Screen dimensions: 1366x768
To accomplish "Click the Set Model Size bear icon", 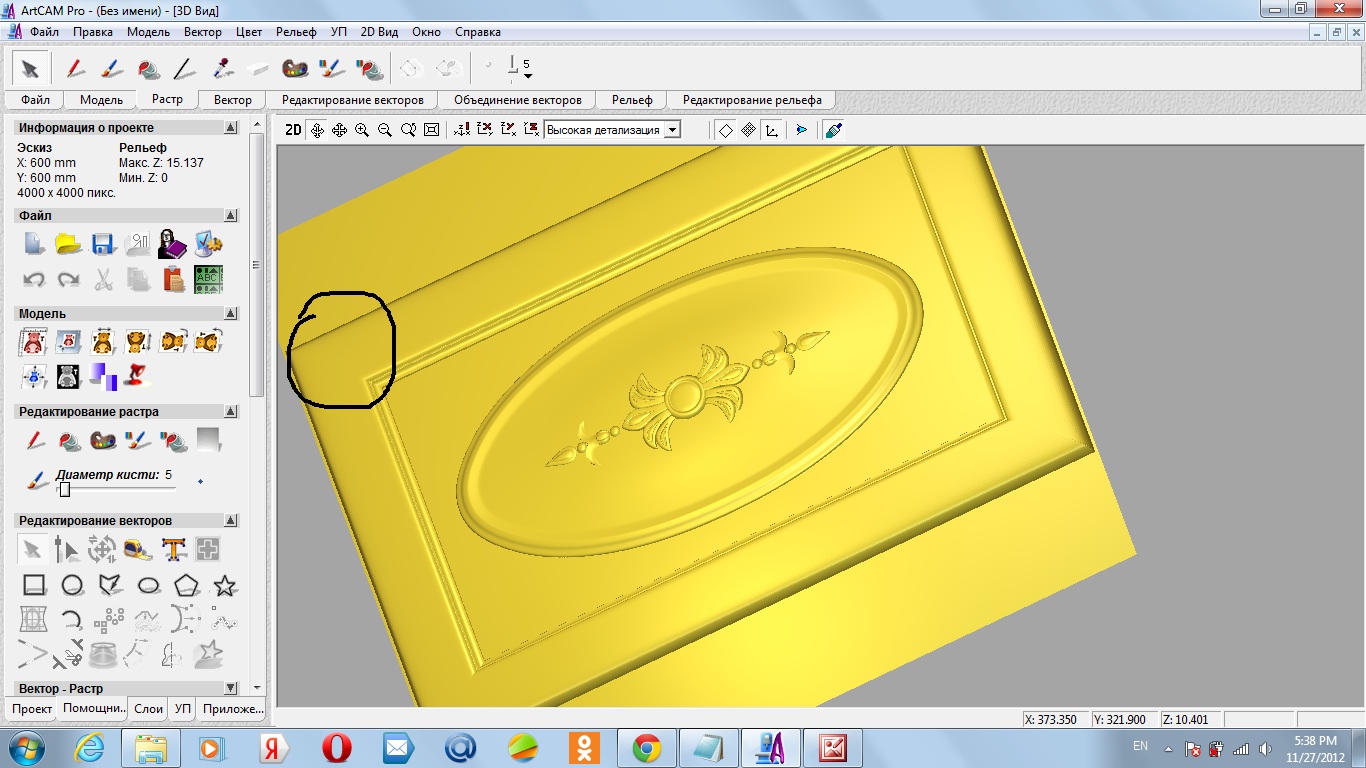I will (33, 342).
